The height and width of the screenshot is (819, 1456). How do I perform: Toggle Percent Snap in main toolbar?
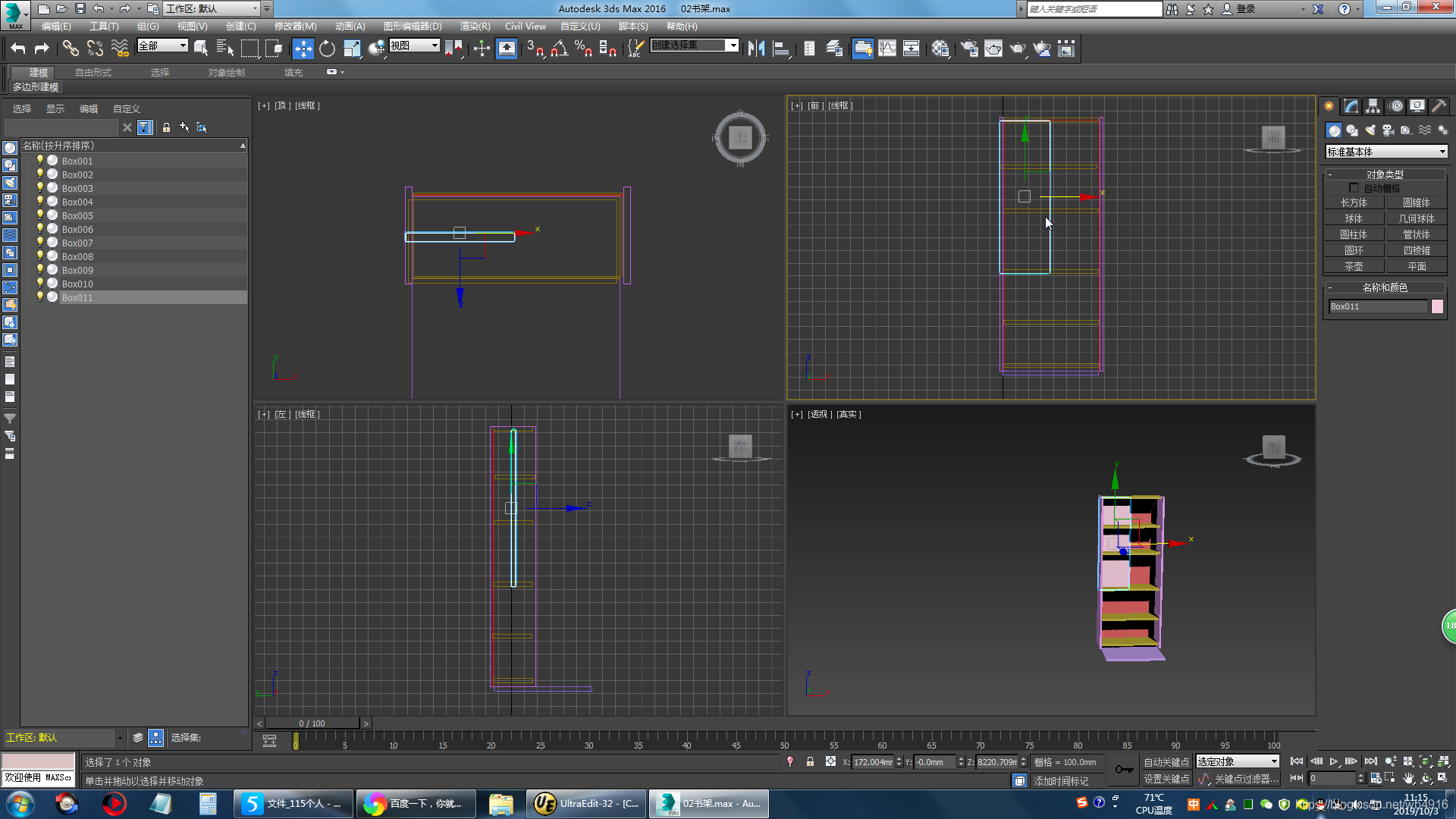click(583, 49)
